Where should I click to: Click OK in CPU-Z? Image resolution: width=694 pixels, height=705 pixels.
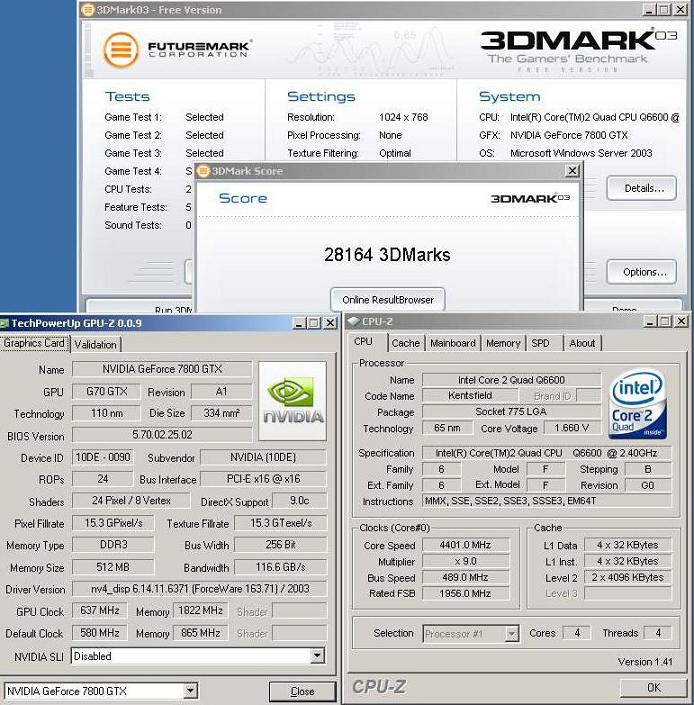tap(653, 687)
